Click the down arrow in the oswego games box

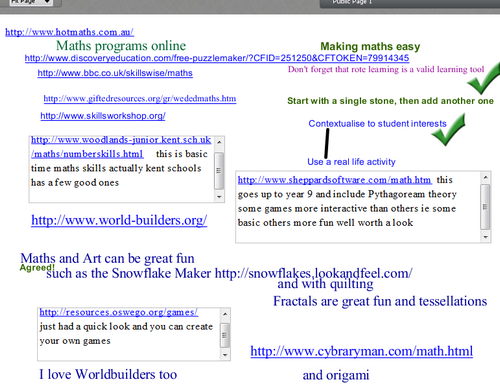click(x=225, y=355)
